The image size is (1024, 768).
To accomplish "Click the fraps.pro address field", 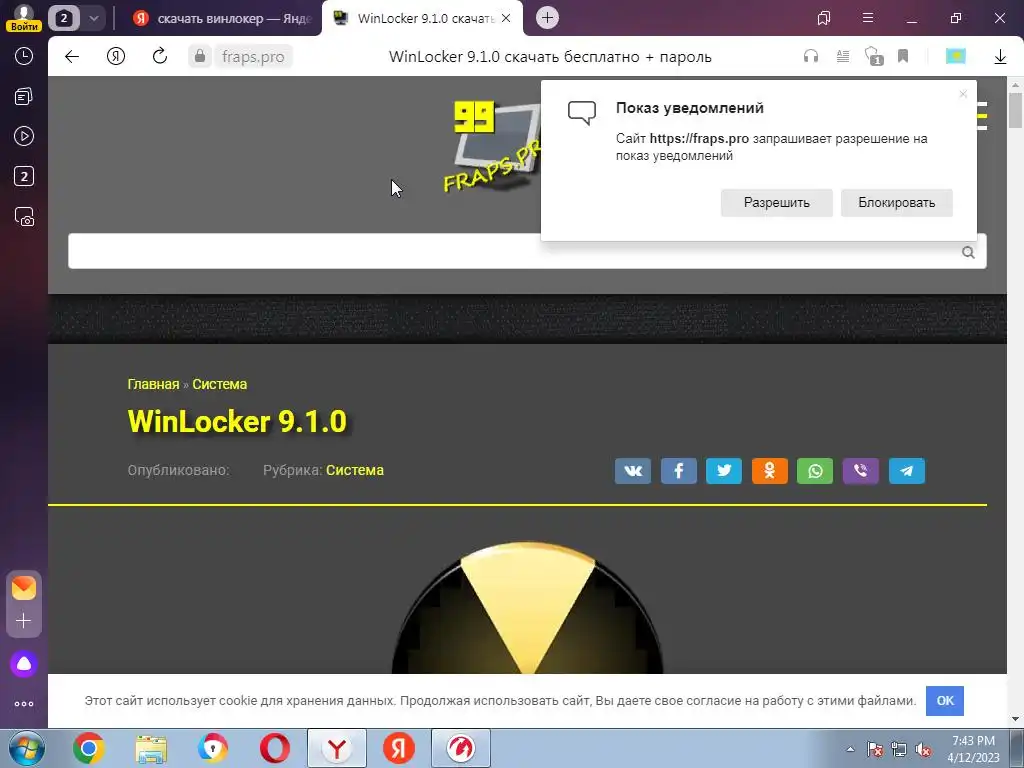I will click(x=253, y=57).
